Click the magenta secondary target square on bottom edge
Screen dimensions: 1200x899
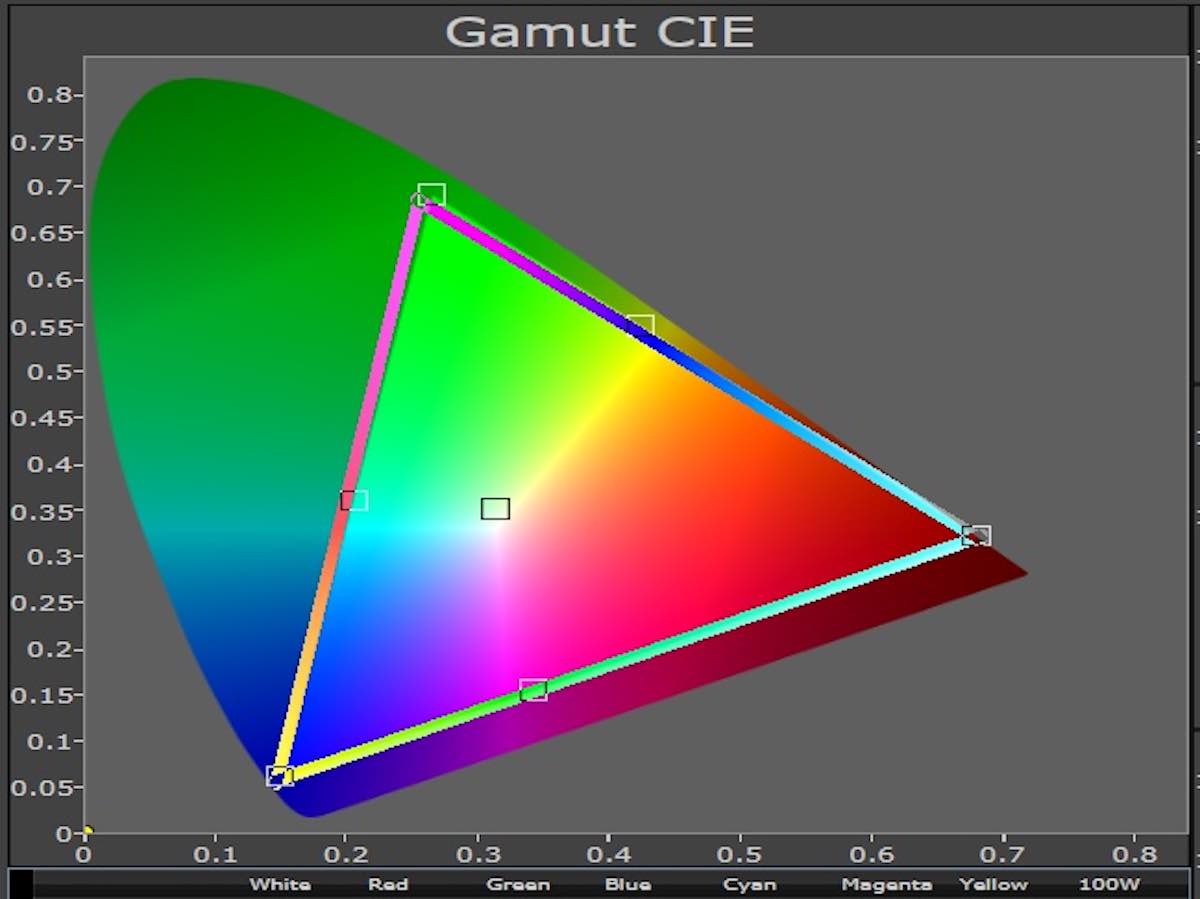click(533, 690)
